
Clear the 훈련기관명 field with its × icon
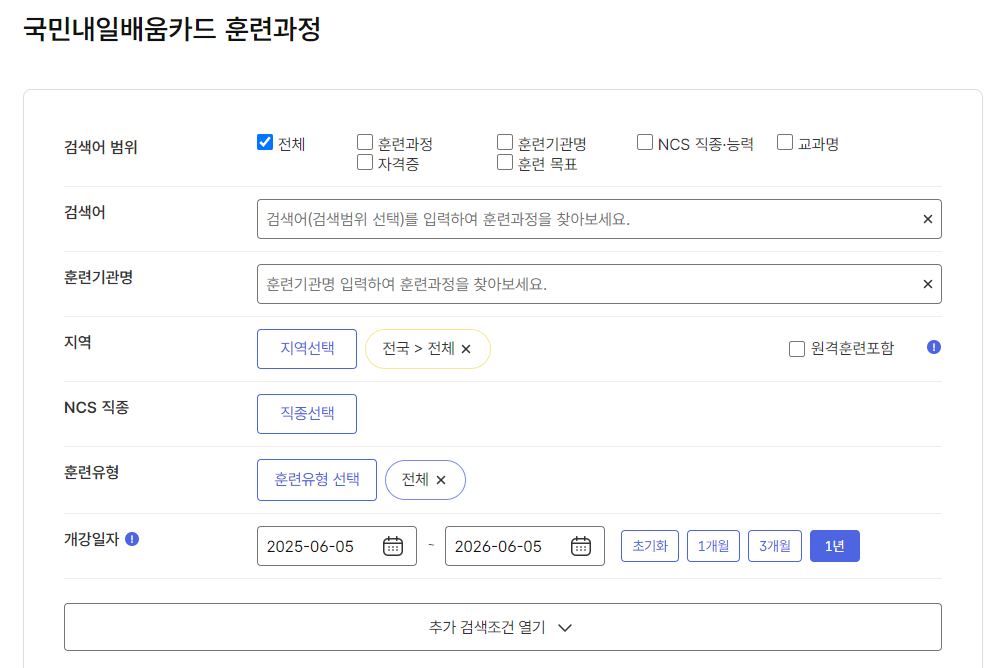927,283
